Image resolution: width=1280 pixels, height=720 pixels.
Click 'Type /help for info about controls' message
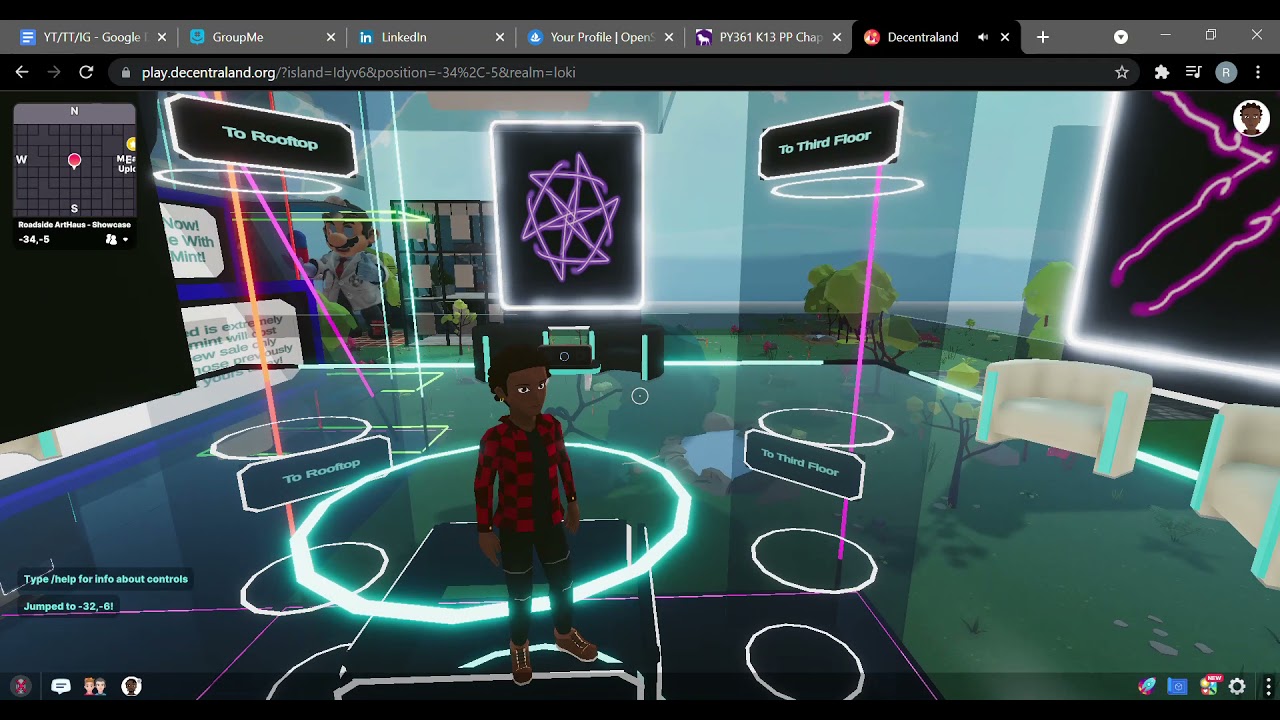[x=106, y=579]
